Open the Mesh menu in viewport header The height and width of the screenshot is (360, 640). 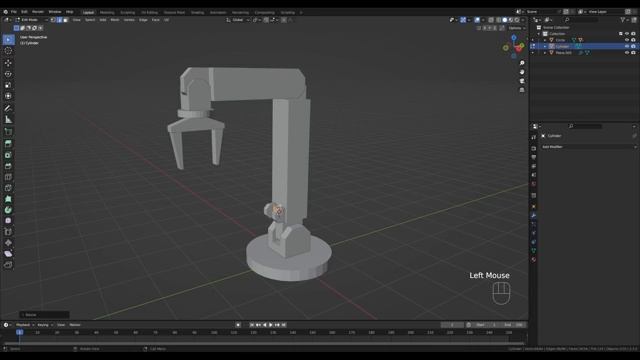[115, 20]
